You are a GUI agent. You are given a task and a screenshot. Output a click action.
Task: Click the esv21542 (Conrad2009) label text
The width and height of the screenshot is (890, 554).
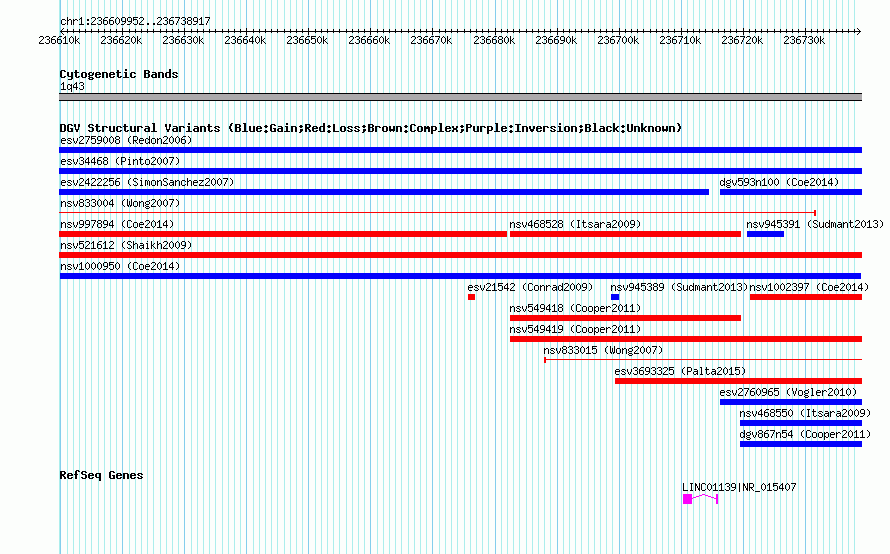coord(530,287)
